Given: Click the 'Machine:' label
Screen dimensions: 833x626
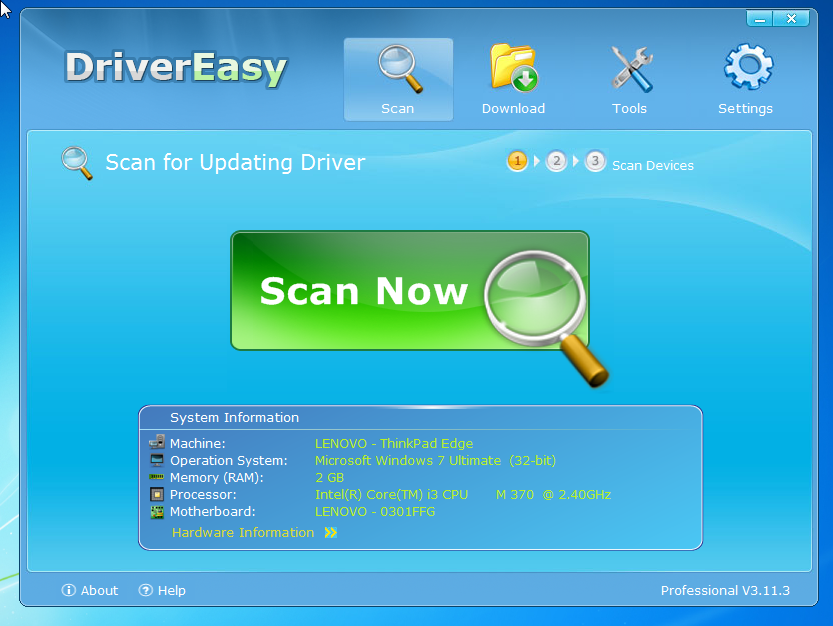Looking at the screenshot, I should [198, 444].
